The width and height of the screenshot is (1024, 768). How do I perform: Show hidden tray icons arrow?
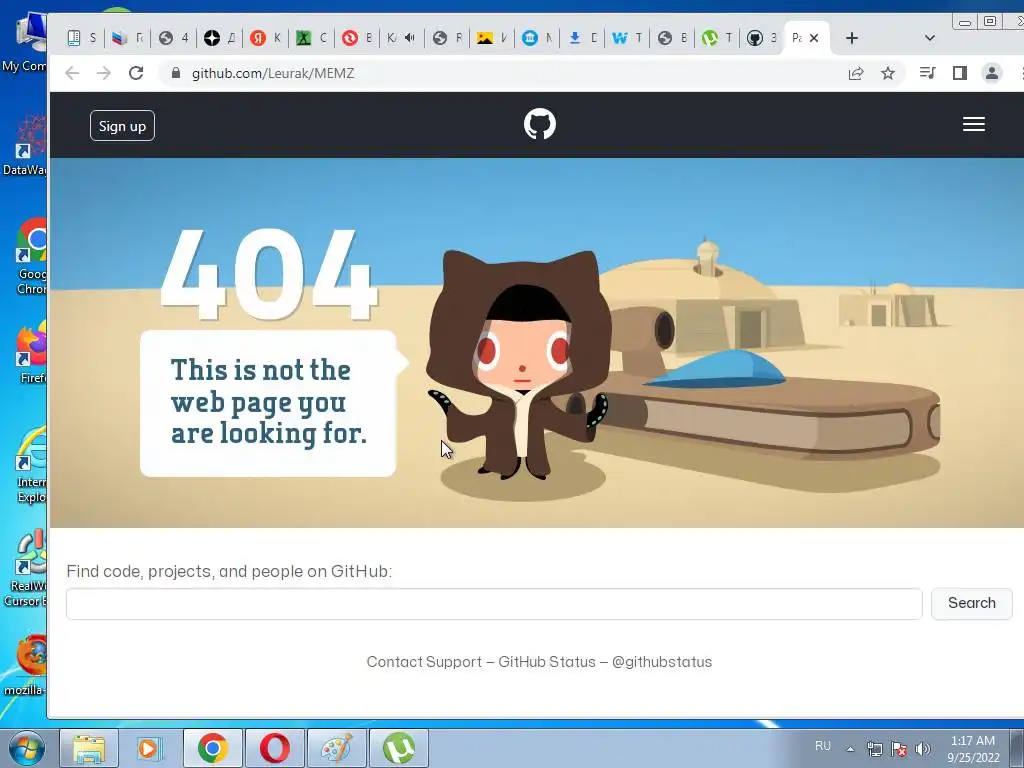point(850,749)
